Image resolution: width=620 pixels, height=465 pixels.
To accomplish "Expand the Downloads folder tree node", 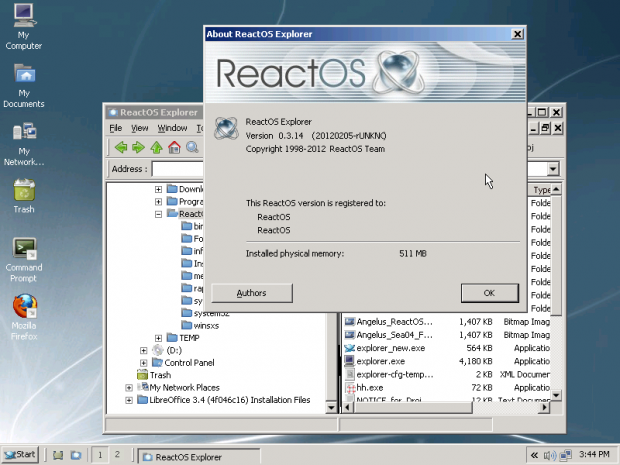I will click(x=158, y=189).
